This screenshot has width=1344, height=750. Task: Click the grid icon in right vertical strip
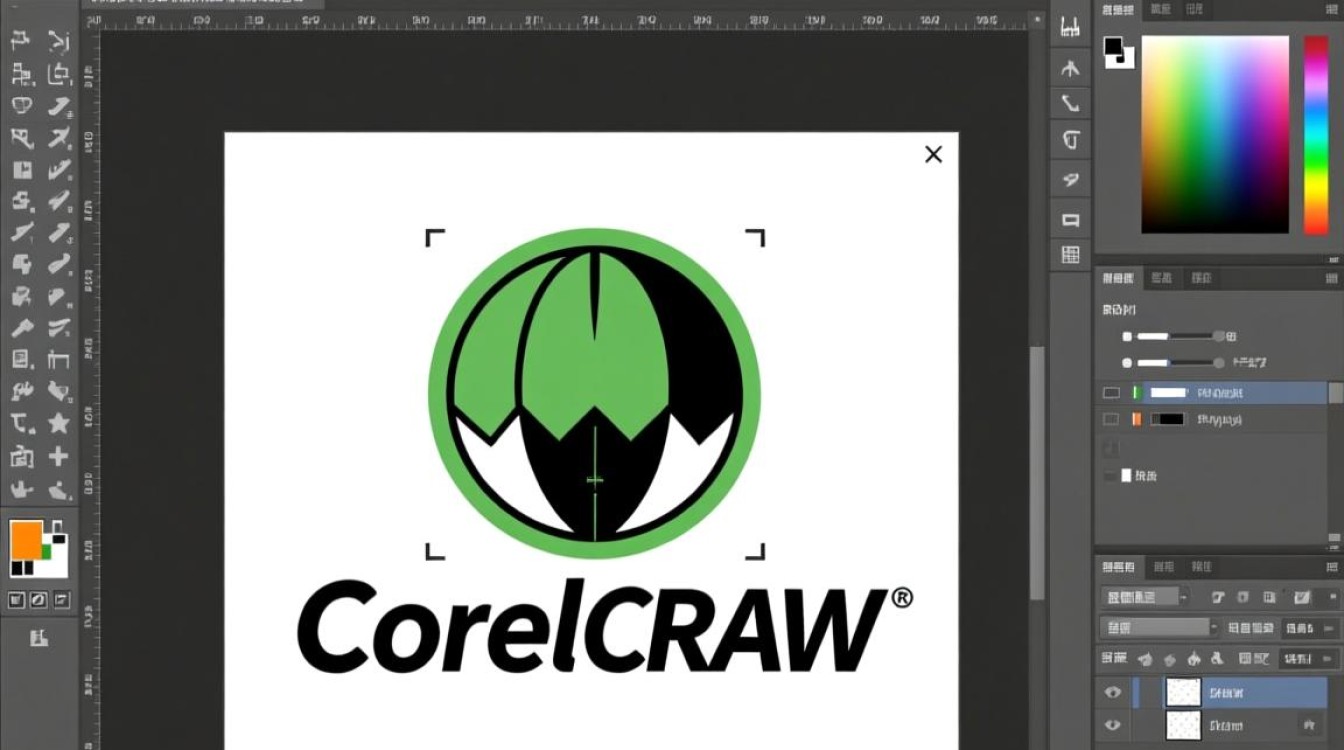1071,254
